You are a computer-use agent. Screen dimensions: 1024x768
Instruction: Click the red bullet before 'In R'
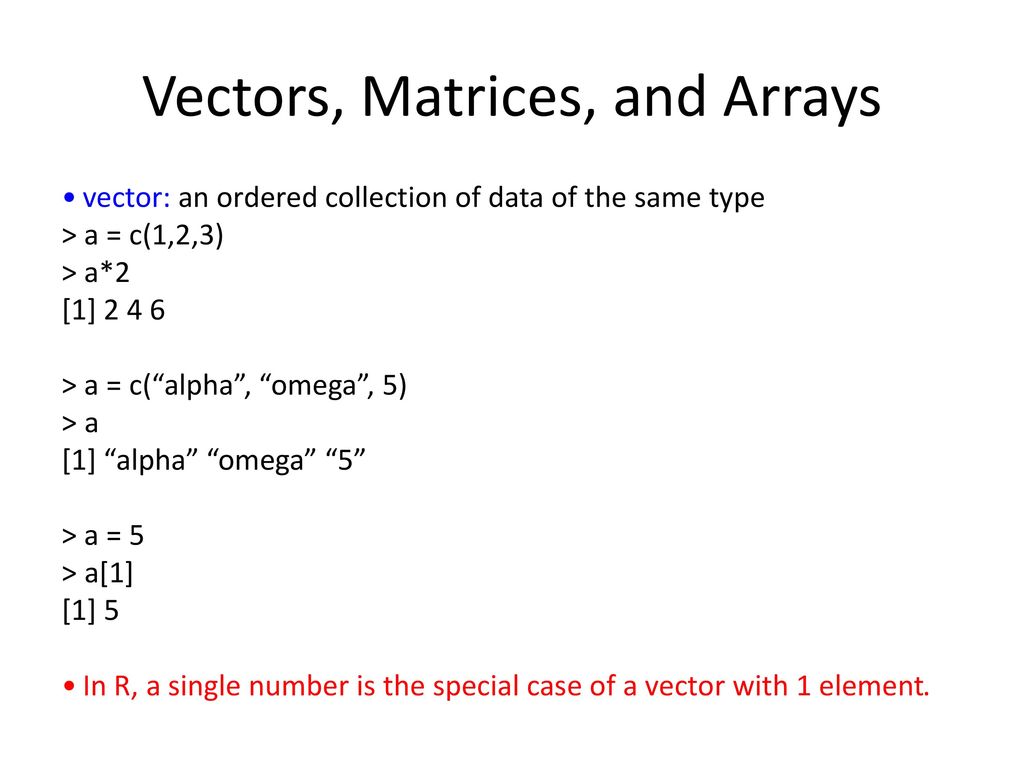pos(69,686)
